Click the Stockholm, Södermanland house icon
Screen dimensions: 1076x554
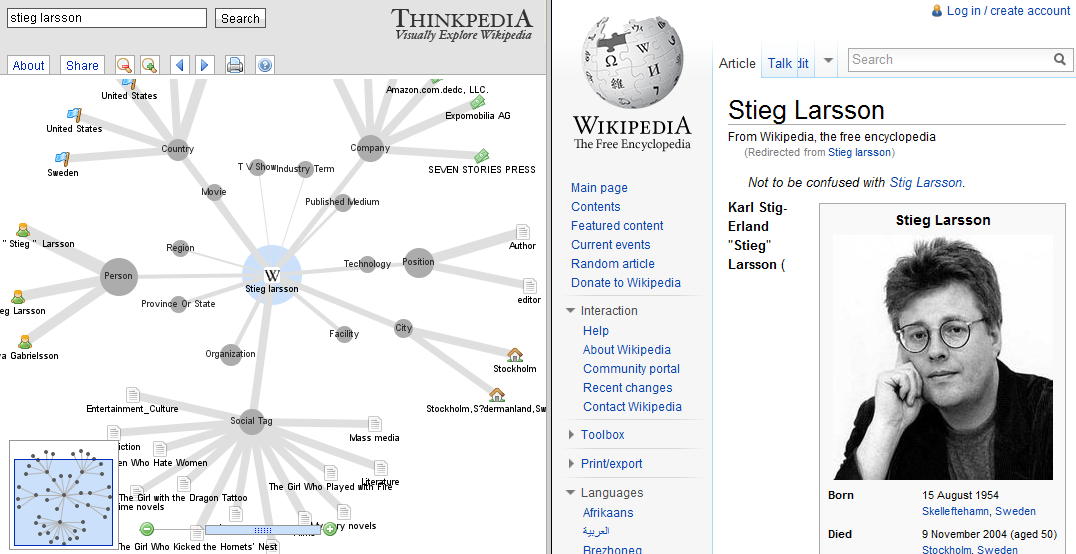point(497,395)
